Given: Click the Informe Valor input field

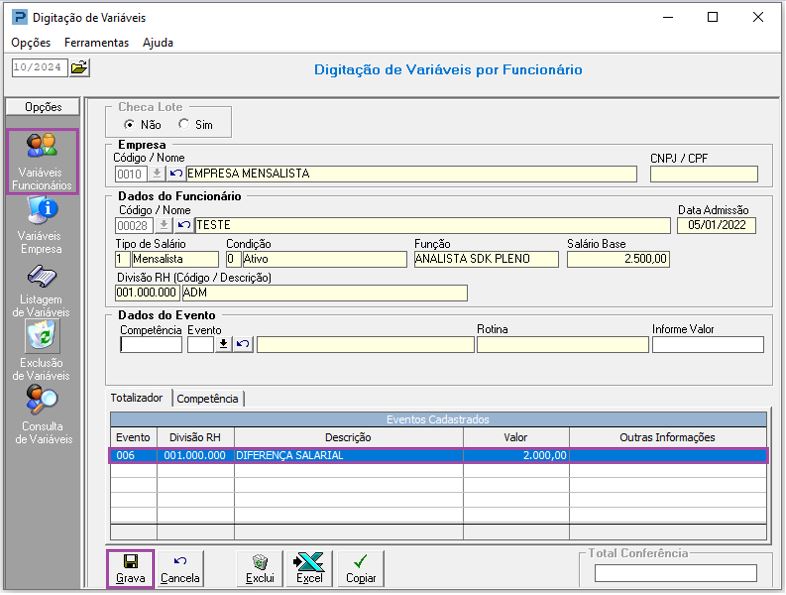Looking at the screenshot, I should tap(708, 344).
